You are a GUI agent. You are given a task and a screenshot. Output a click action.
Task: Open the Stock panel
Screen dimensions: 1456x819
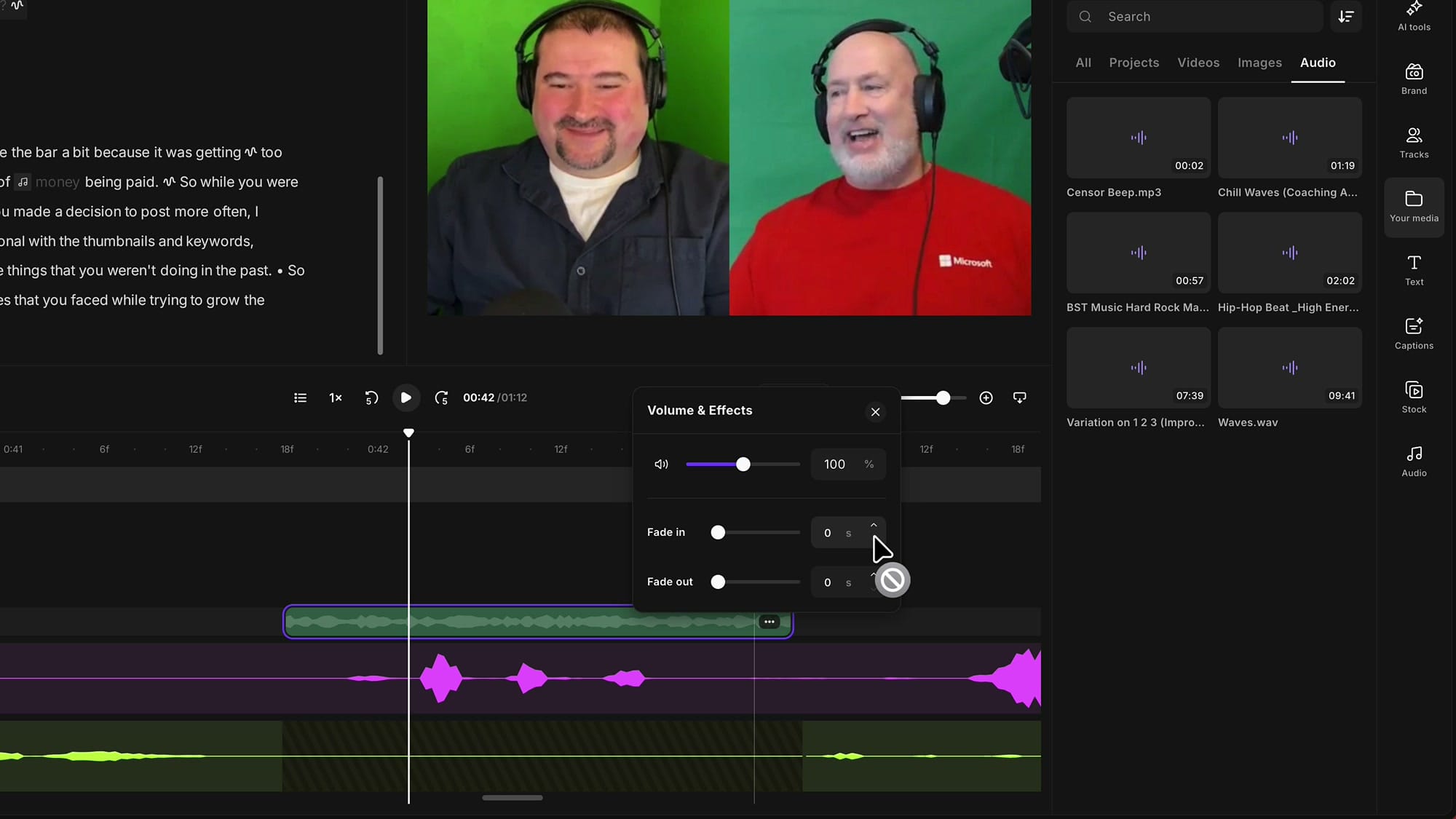point(1414,397)
